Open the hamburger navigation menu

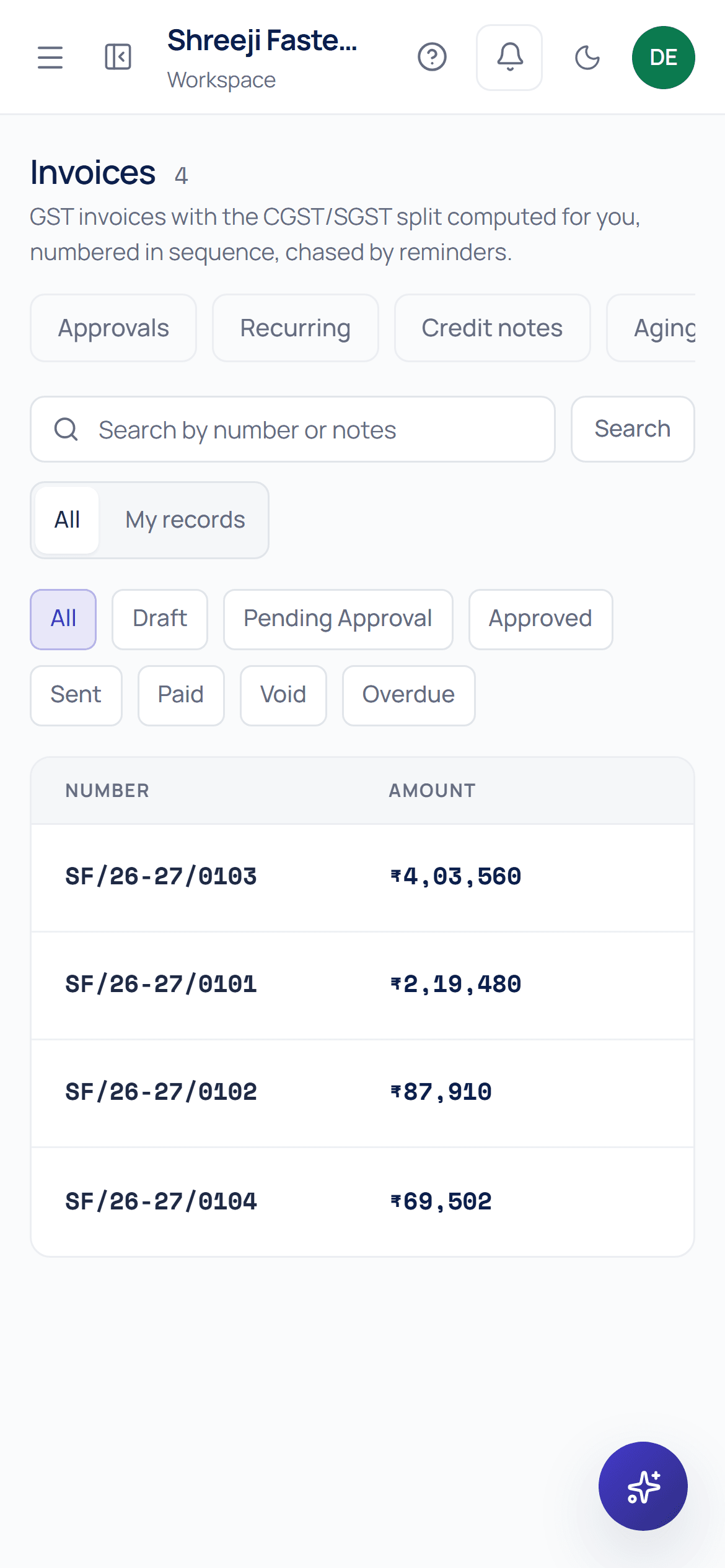50,58
